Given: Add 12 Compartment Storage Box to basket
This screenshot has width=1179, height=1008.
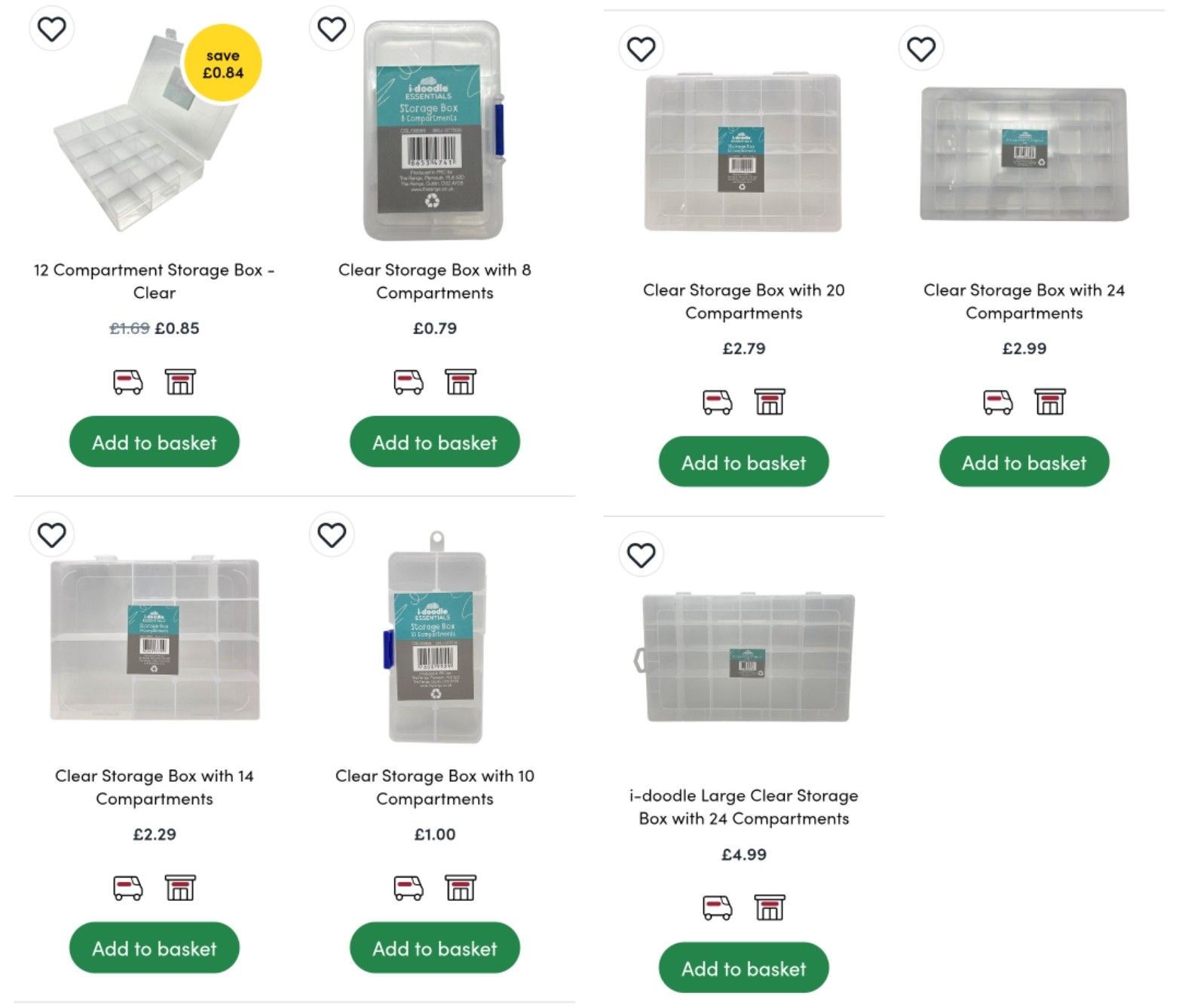Looking at the screenshot, I should [155, 443].
